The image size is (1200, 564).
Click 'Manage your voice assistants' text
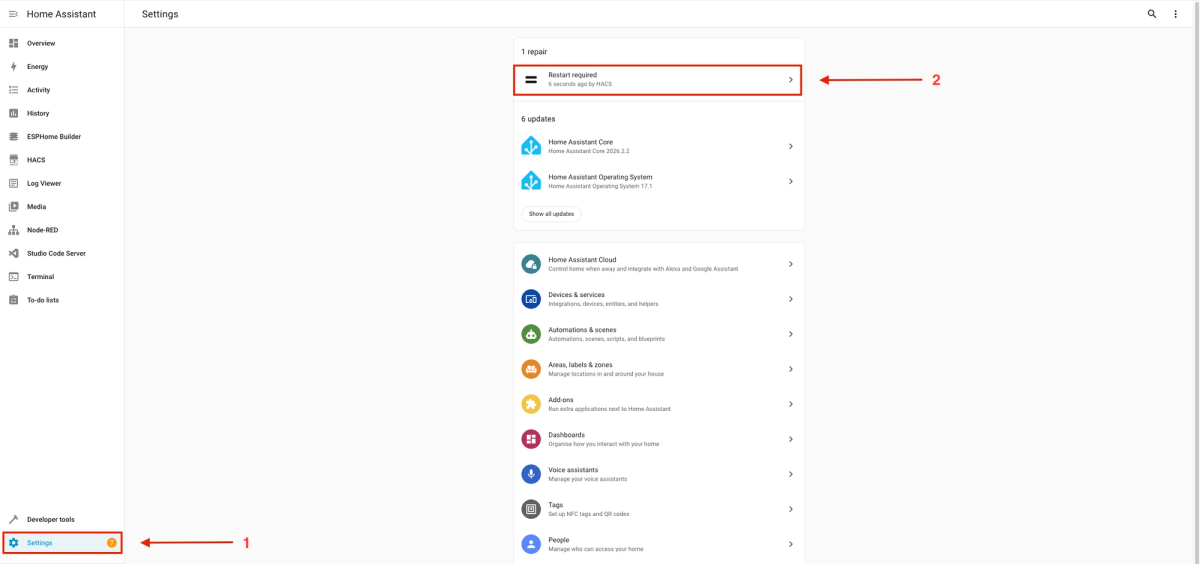pos(587,479)
